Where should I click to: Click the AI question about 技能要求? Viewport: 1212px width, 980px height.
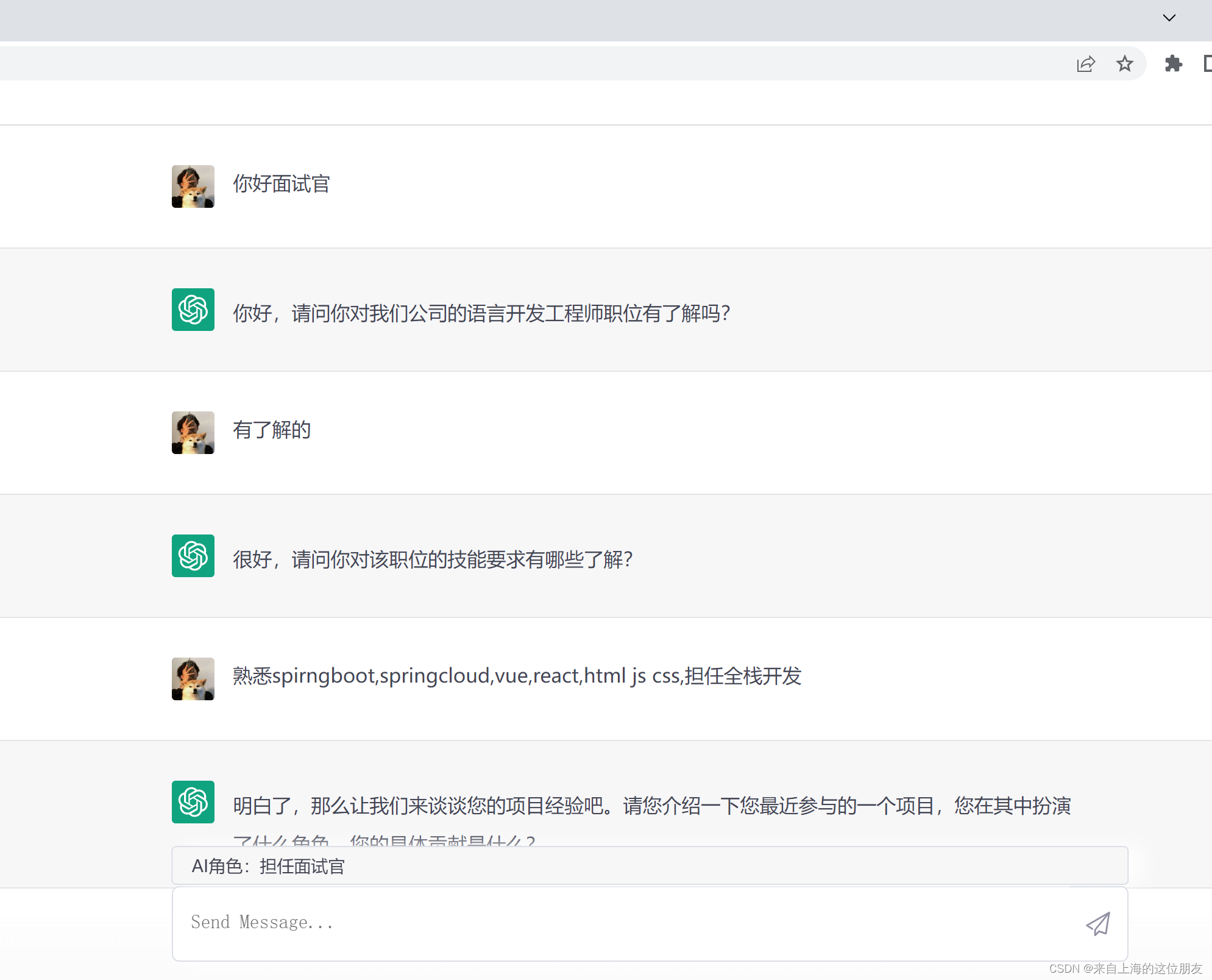tap(433, 559)
